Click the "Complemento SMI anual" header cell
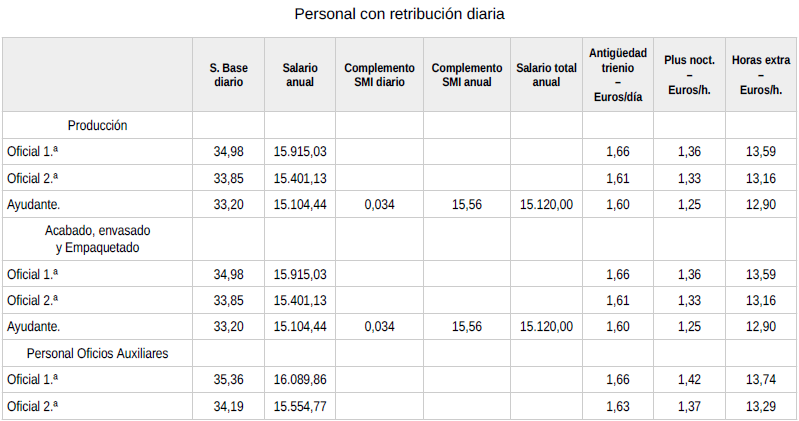 click(466, 75)
